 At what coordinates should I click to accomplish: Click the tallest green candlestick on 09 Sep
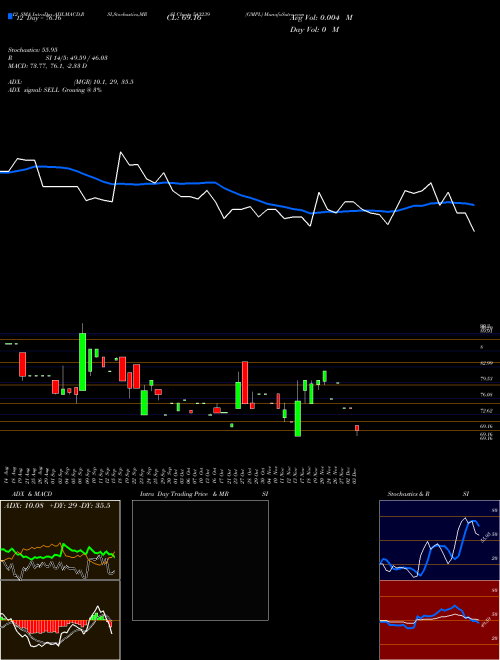(82, 362)
